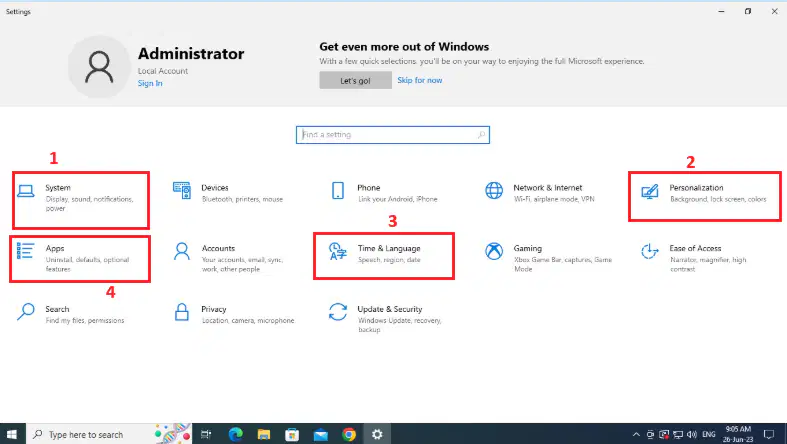Click 'Wi-Fi, airplane mode, VPN' description
The height and width of the screenshot is (444, 787).
point(554,199)
